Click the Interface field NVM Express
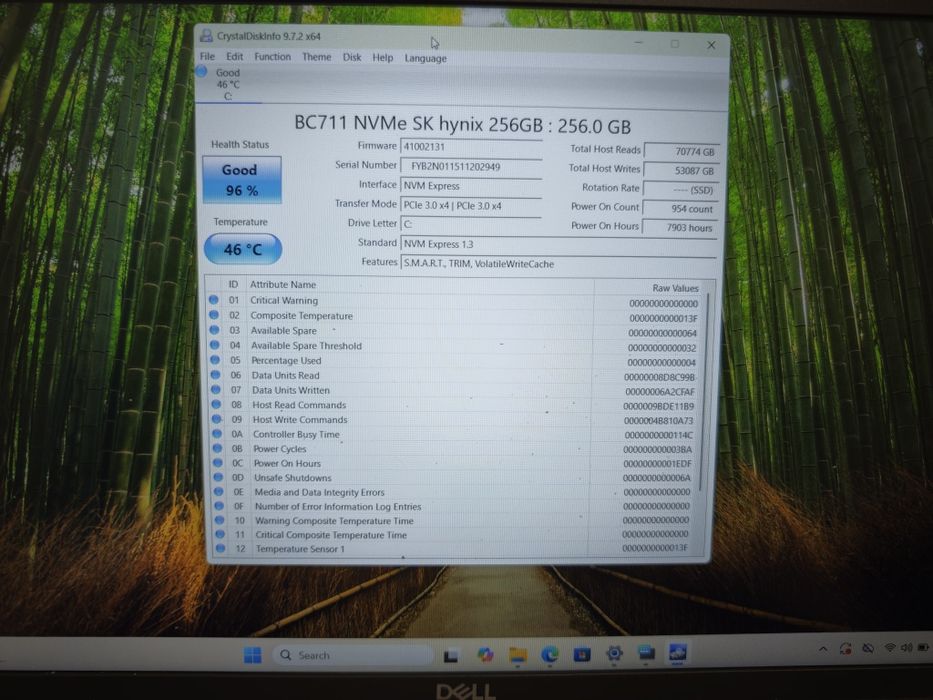 pos(471,186)
